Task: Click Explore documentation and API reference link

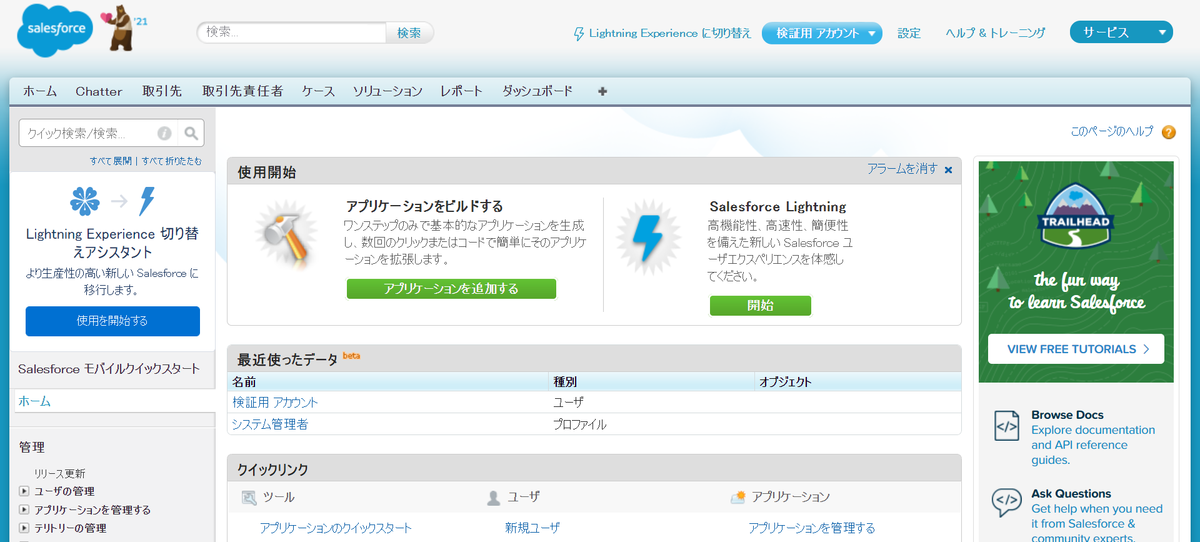Action: point(1093,445)
